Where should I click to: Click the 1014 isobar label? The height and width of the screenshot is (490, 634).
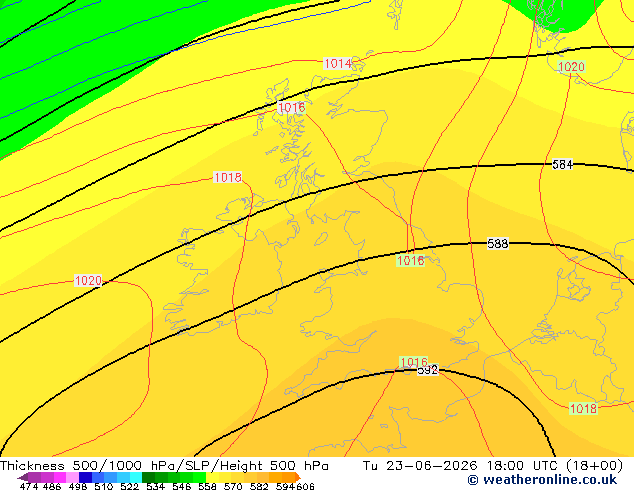(x=338, y=63)
